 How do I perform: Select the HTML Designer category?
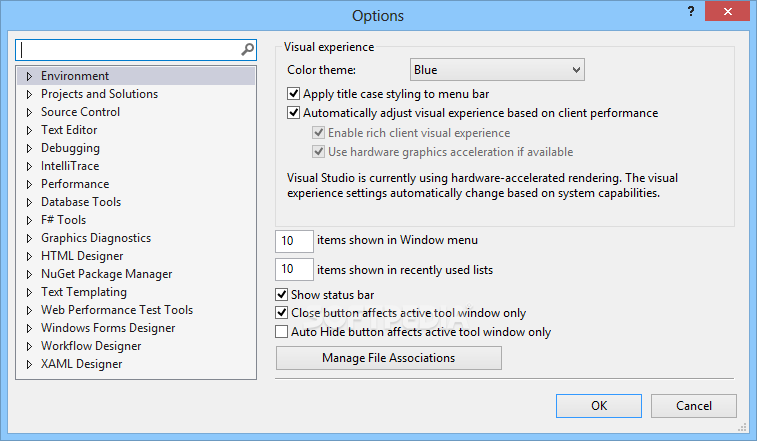(82, 256)
